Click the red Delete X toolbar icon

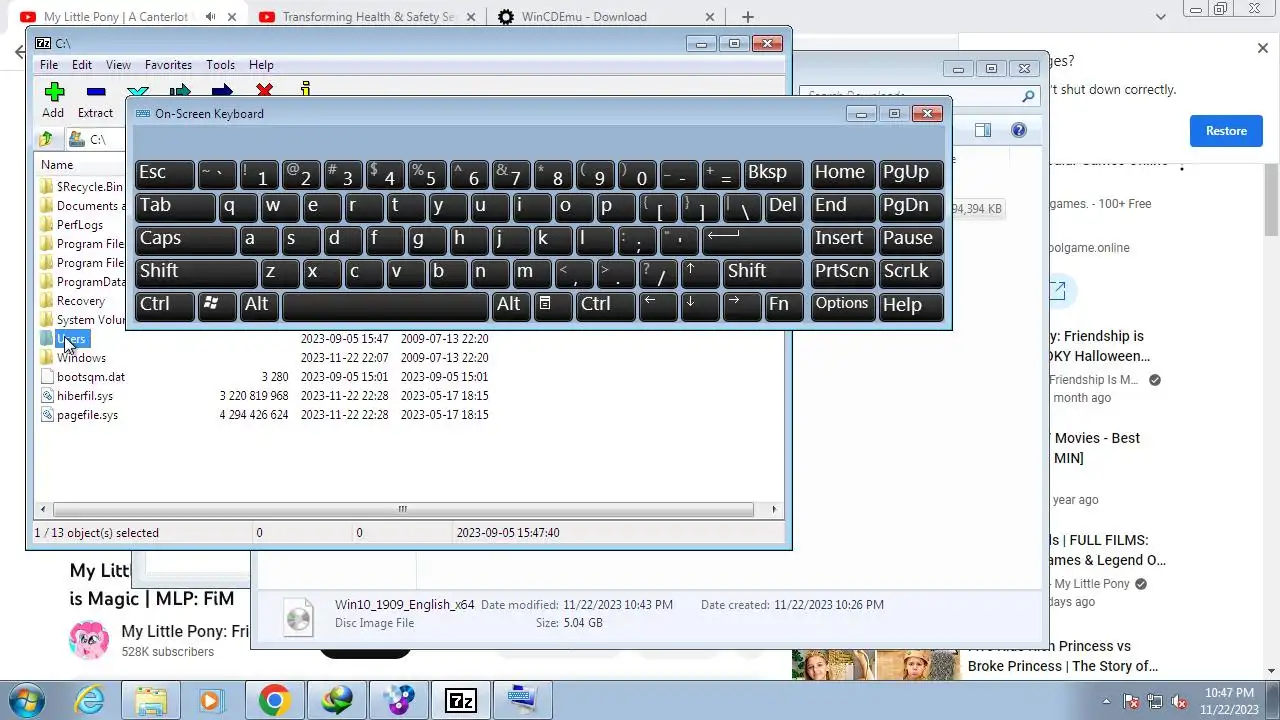pos(264,91)
